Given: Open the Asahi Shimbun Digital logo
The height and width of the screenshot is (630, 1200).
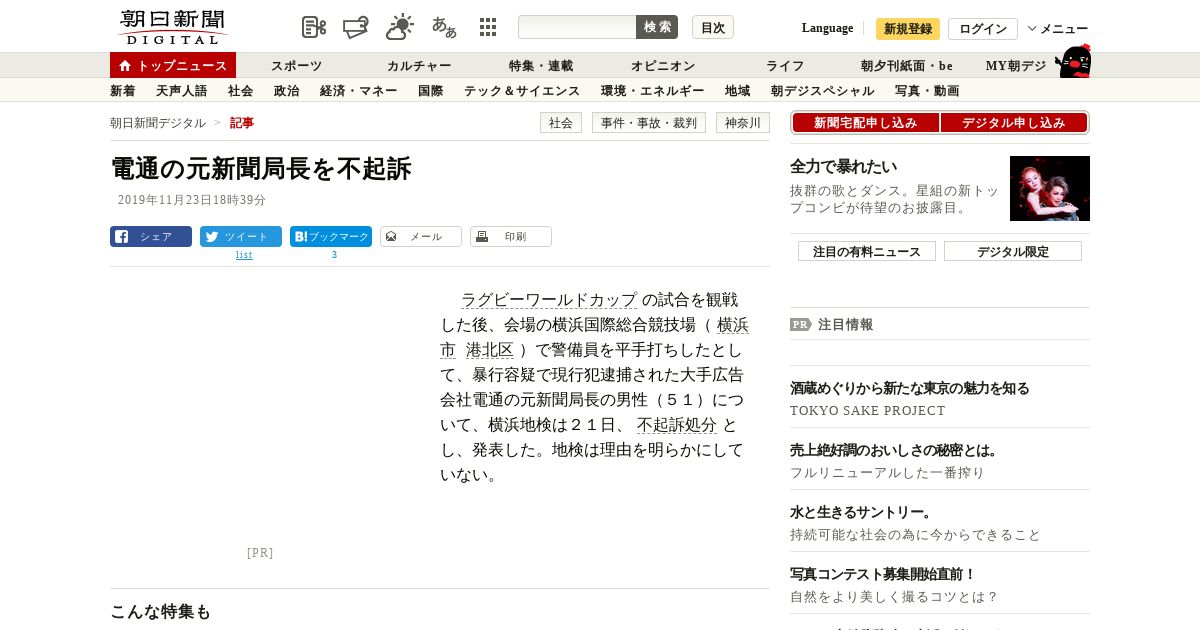Looking at the screenshot, I should coord(172,27).
